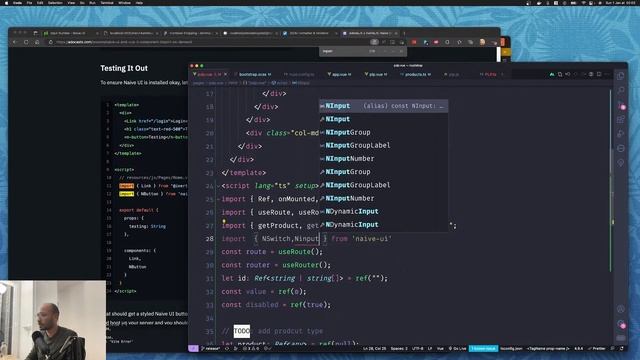The image size is (640, 360).
Task: Collapse the import fold arrow on line 25
Action: coord(218,199)
